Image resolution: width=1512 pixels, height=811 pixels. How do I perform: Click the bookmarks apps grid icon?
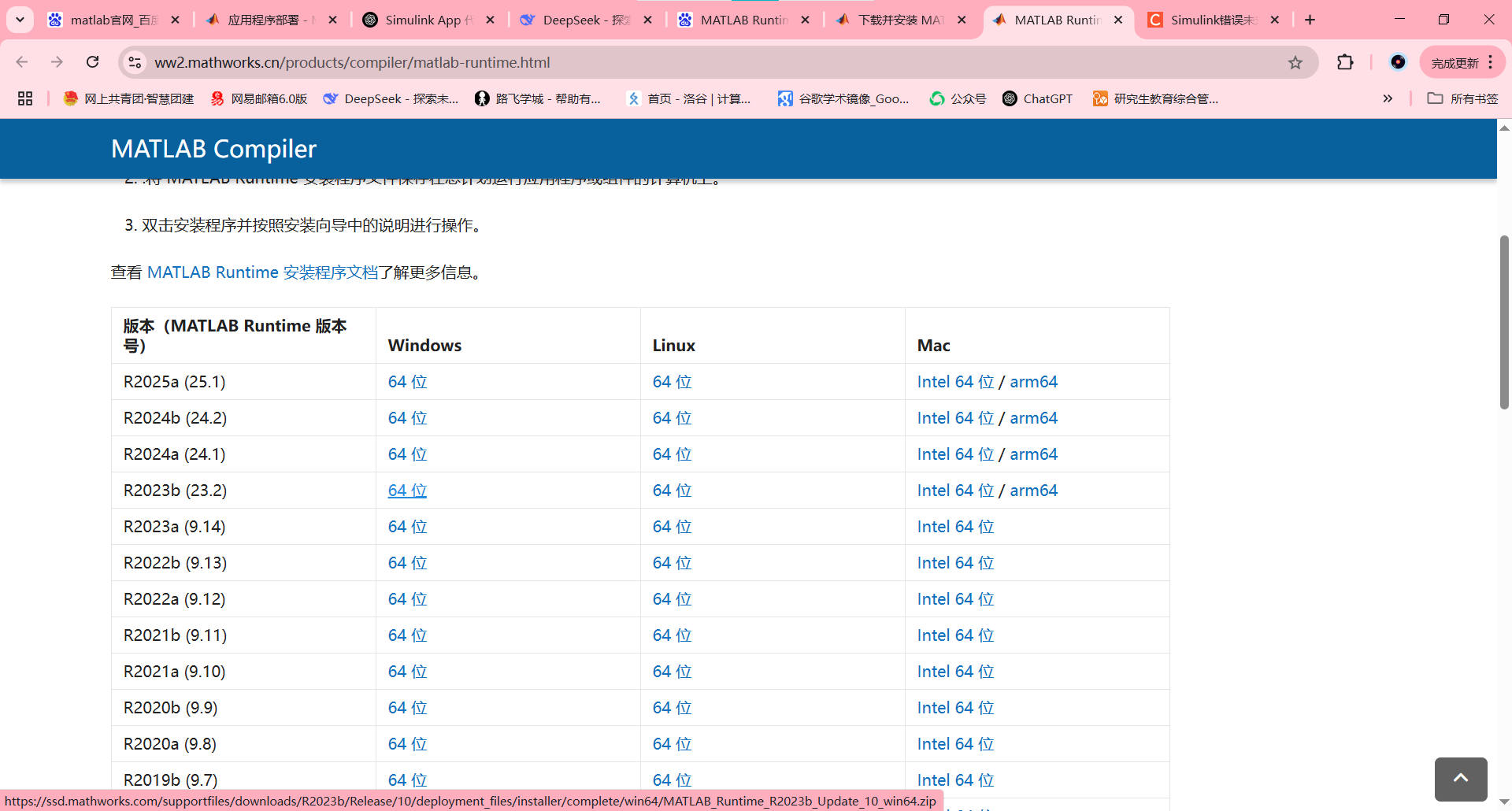pyautogui.click(x=24, y=98)
